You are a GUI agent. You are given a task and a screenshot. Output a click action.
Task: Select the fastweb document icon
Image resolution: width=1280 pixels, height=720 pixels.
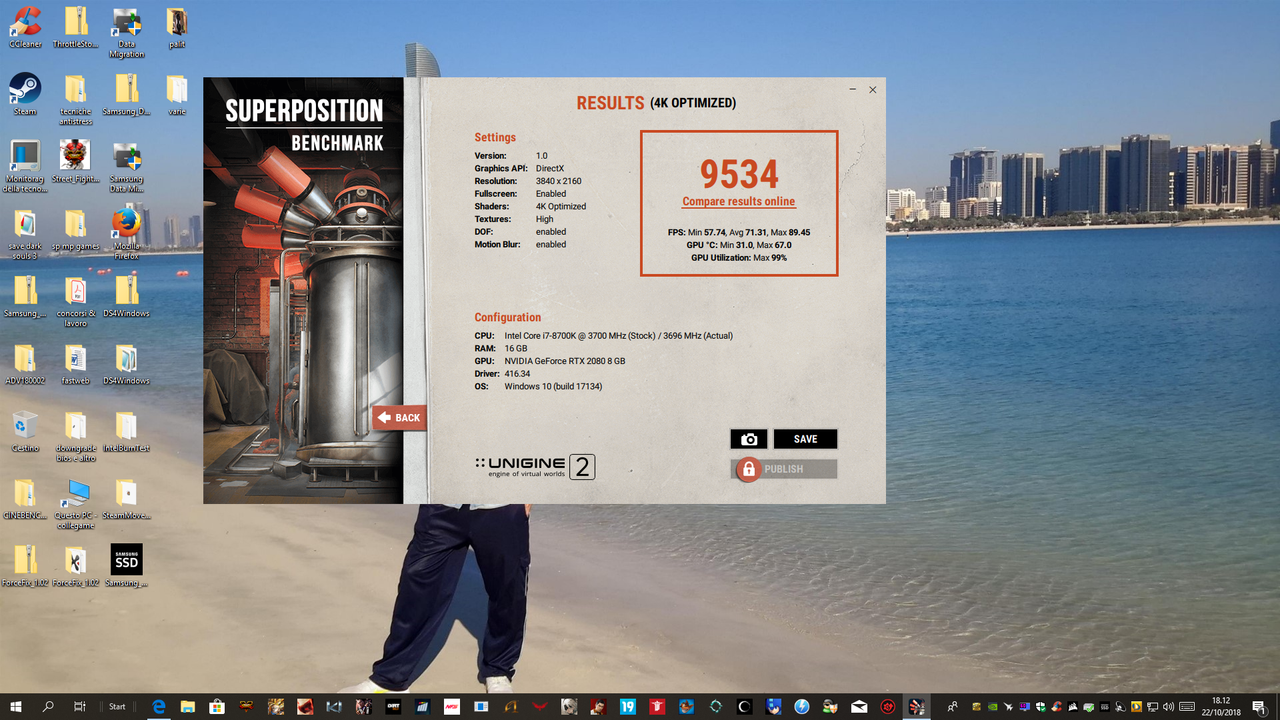(75, 364)
